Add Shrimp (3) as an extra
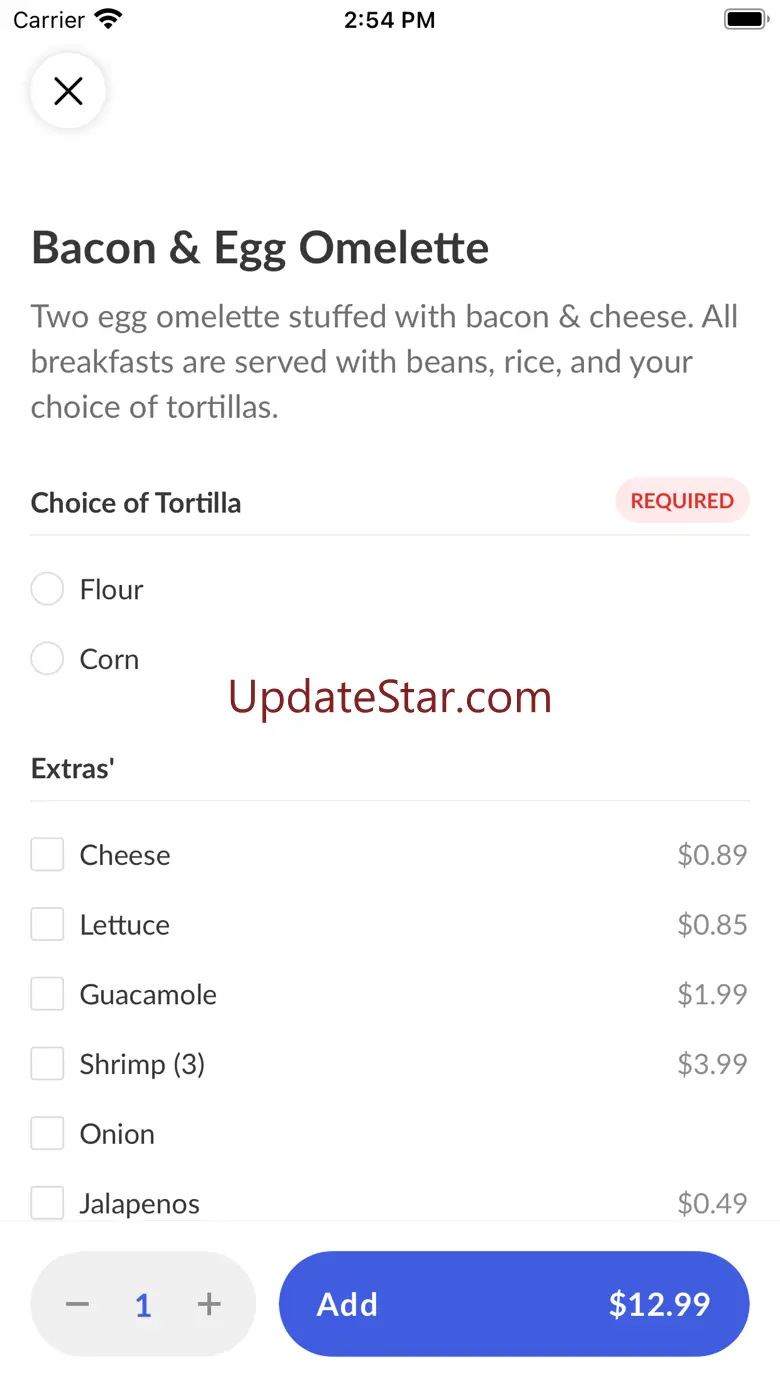 point(47,1064)
